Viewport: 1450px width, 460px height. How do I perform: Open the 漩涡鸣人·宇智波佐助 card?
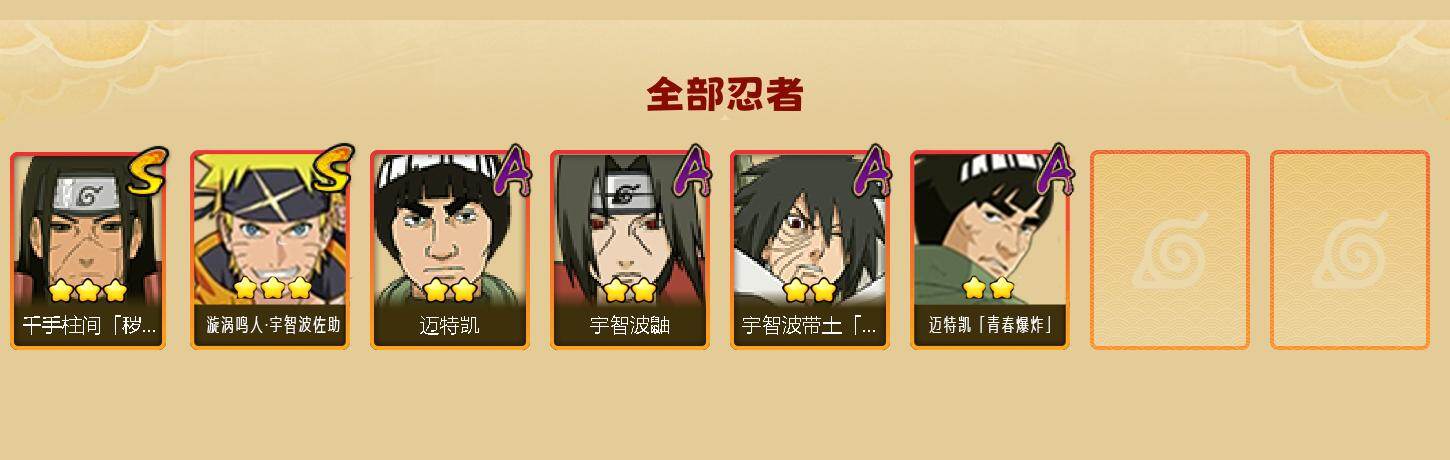(x=270, y=250)
